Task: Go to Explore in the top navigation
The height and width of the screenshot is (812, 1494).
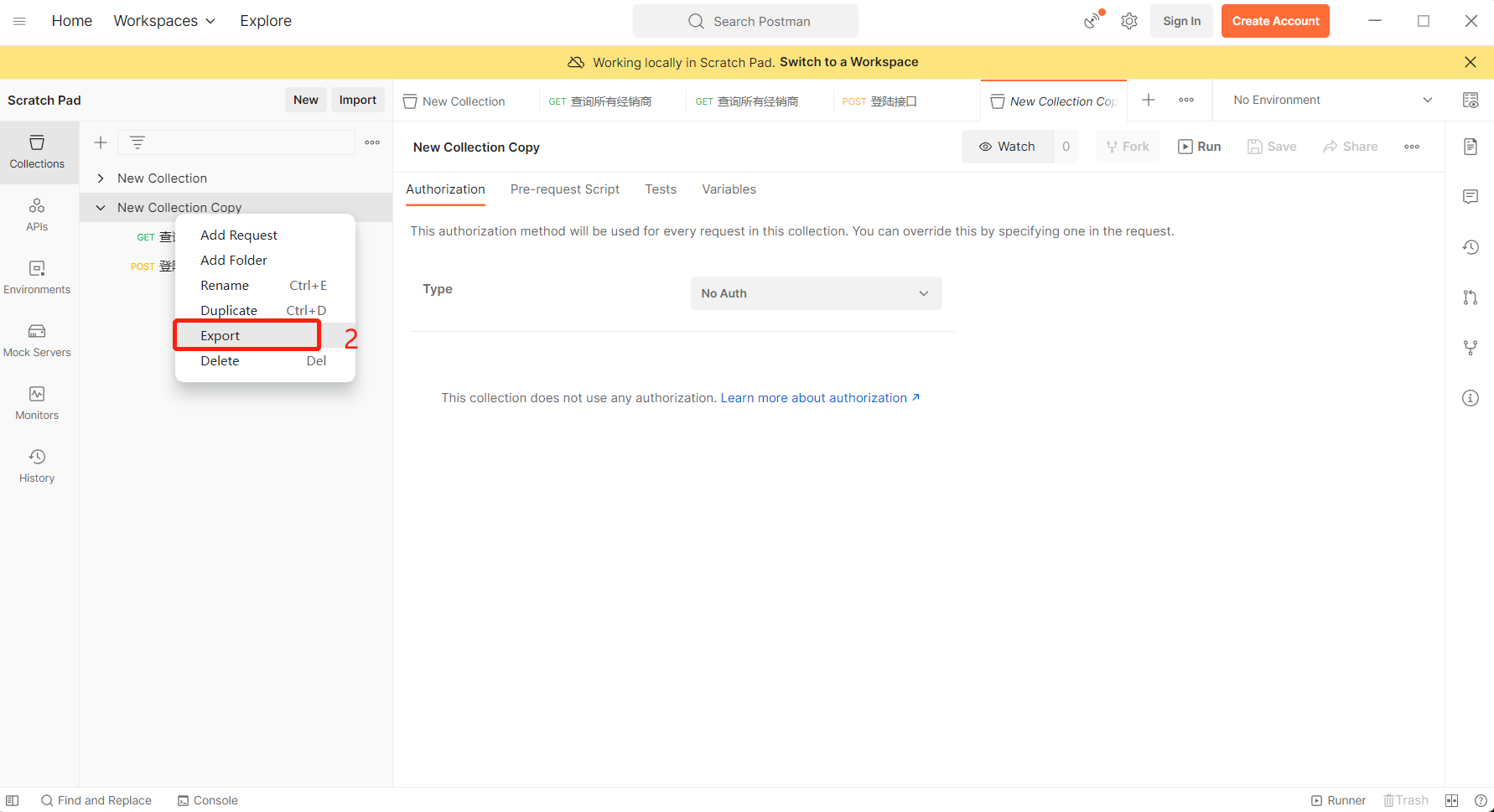Action: [266, 21]
